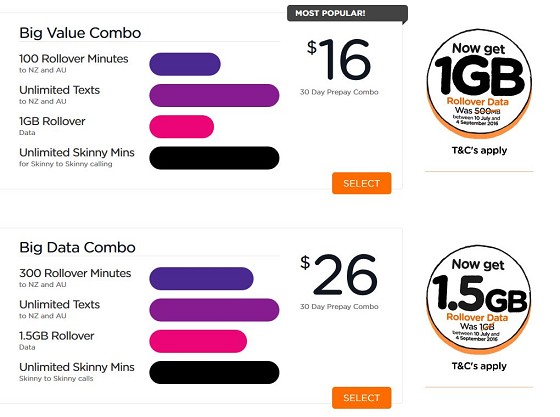Image resolution: width=560 pixels, height=417 pixels.
Task: Click the 1GB Rollover pink data bar
Action: click(x=181, y=127)
